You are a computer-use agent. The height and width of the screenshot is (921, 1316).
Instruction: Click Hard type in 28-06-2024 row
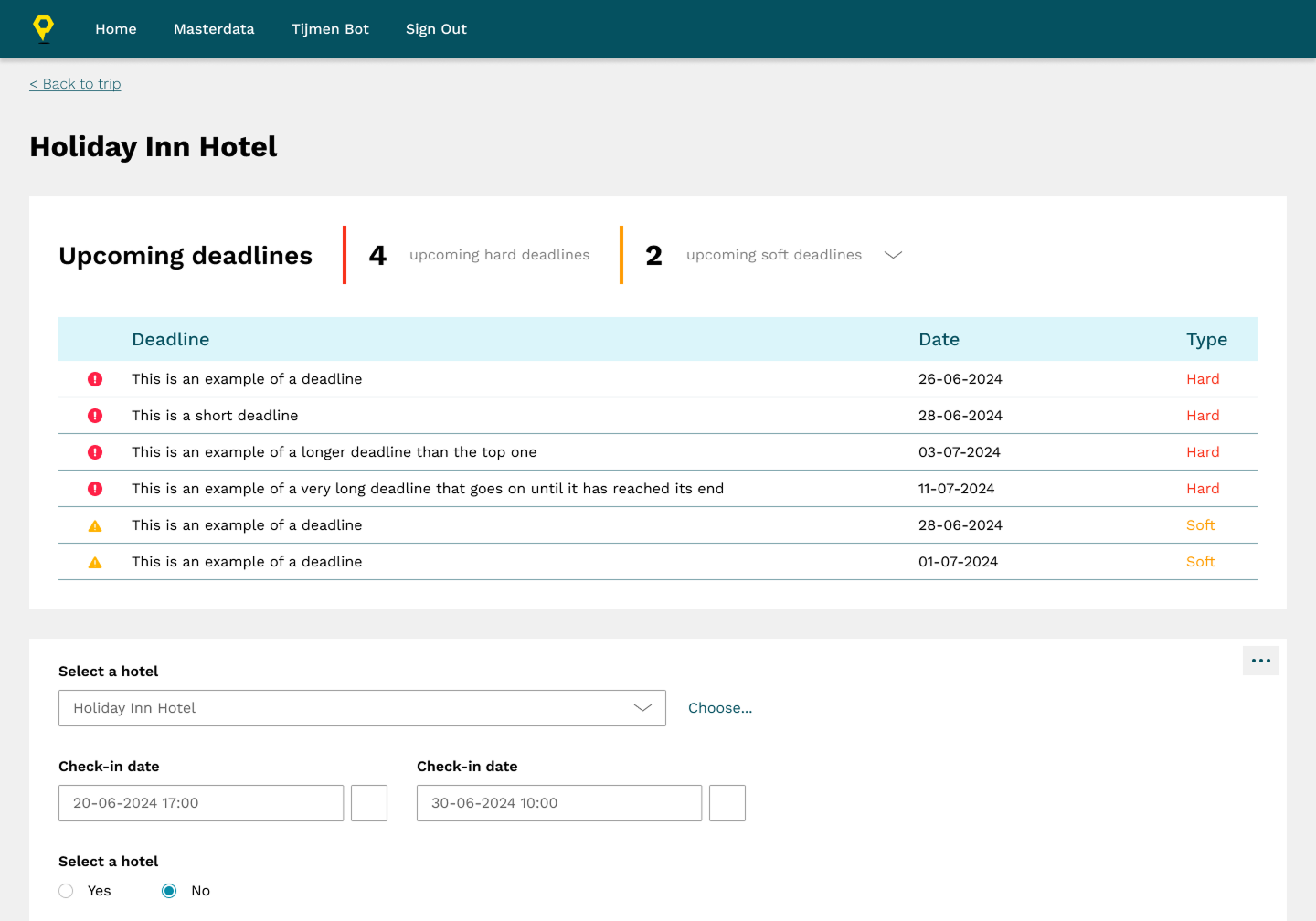pyautogui.click(x=1203, y=416)
